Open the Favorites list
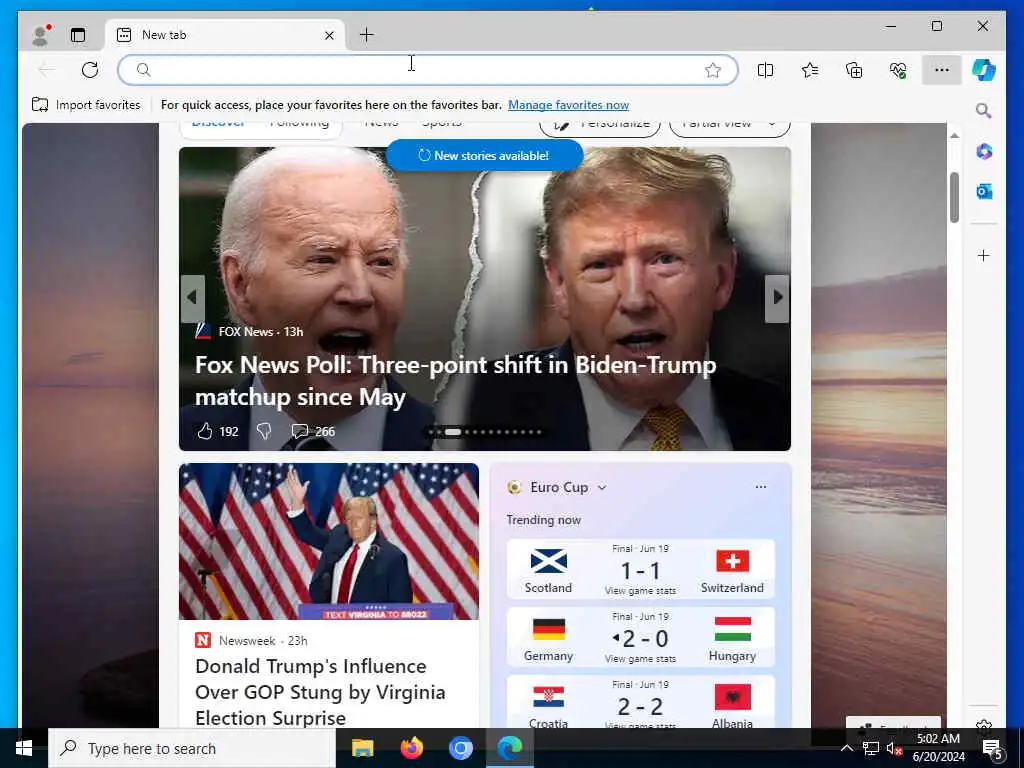 coord(810,70)
